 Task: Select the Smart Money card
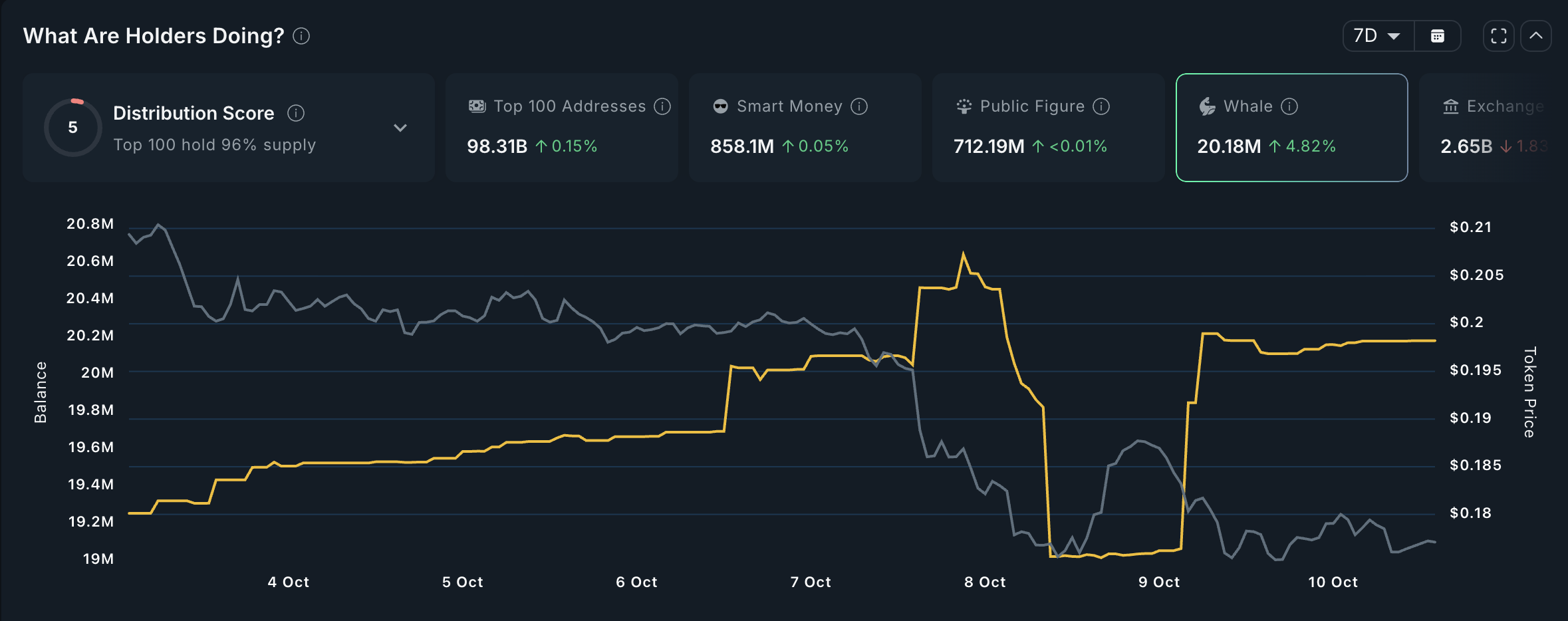coord(805,128)
